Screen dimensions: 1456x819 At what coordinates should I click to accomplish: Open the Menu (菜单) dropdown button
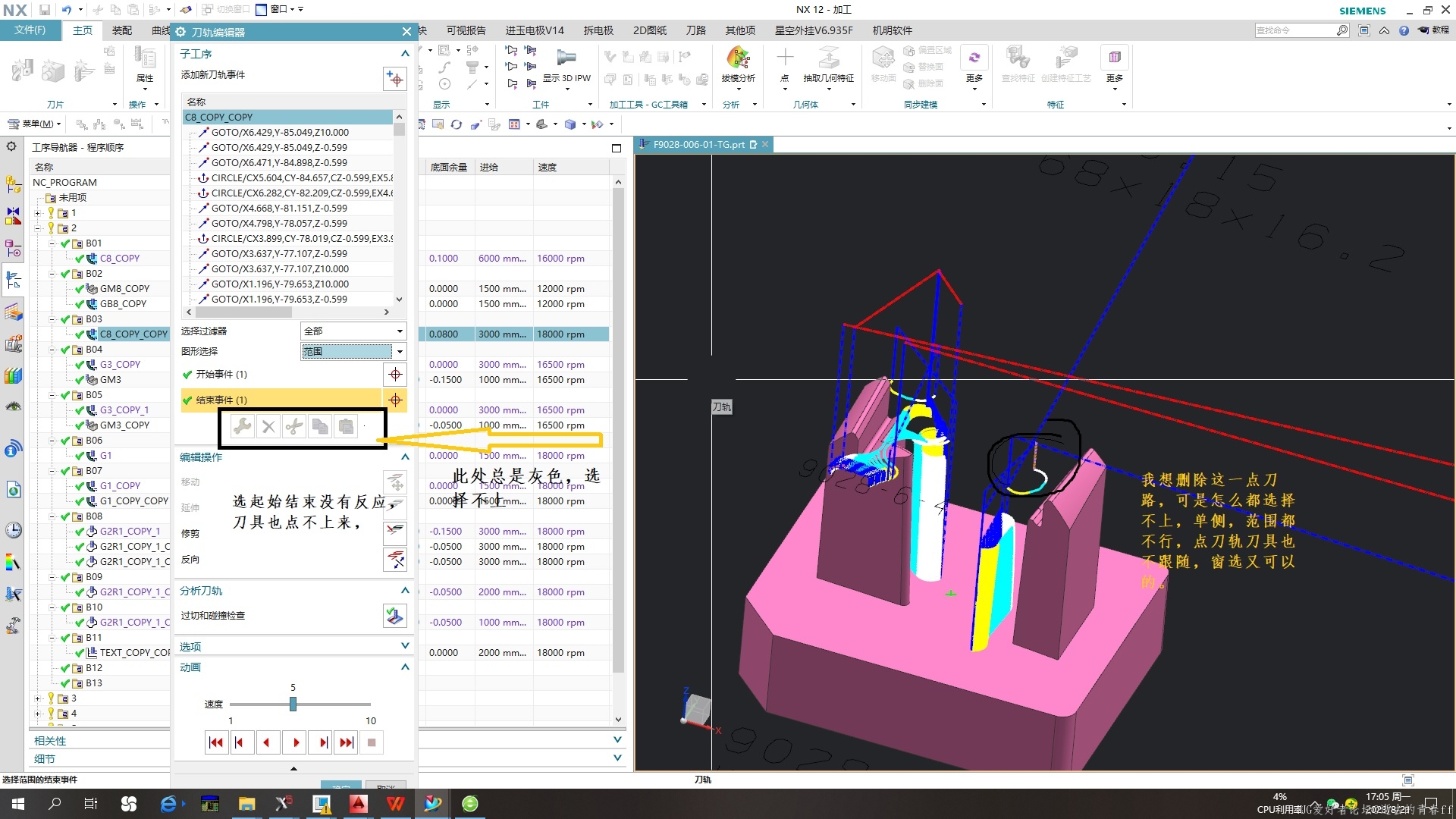coord(35,124)
